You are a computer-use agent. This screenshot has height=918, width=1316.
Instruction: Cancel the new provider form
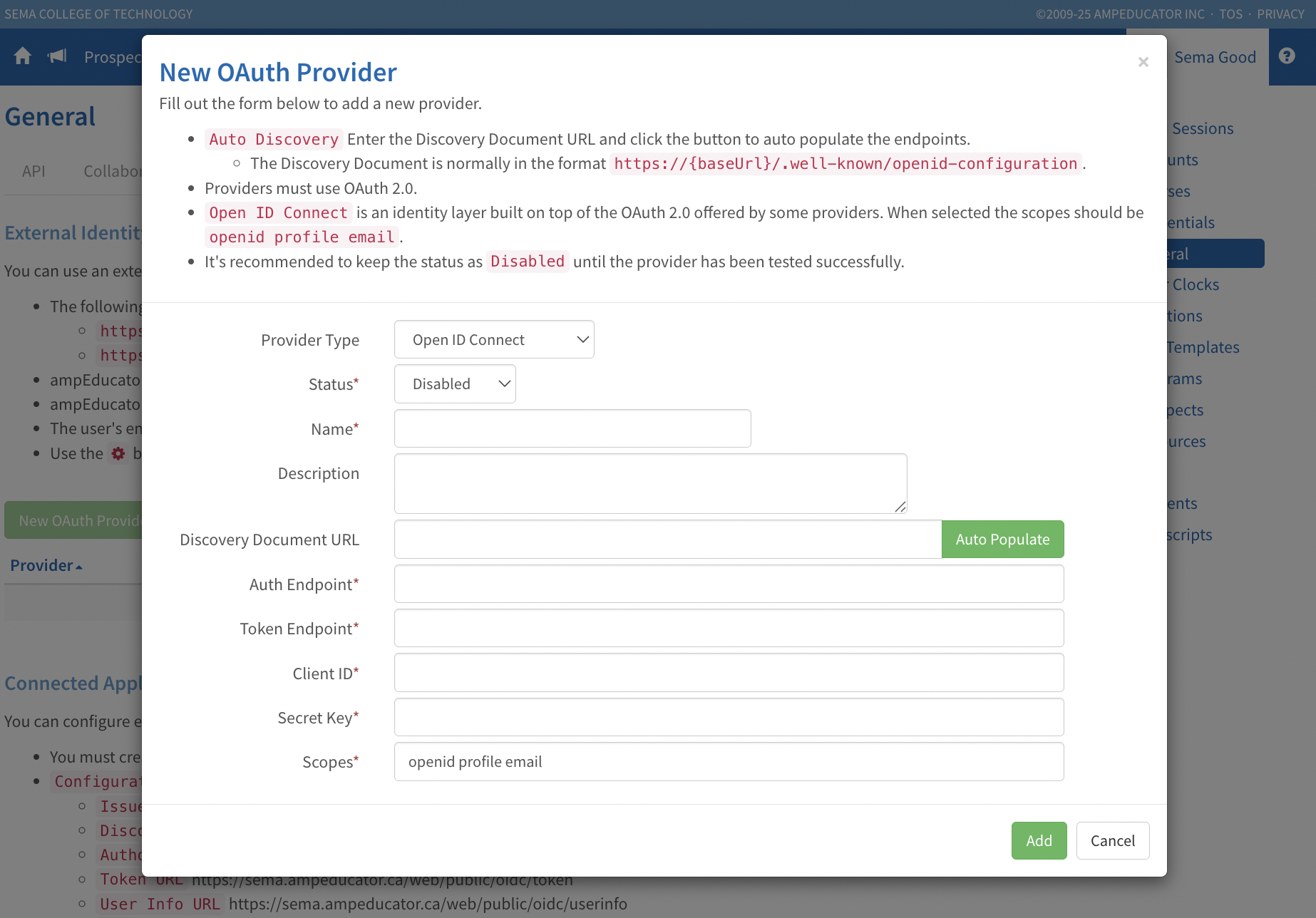tap(1112, 841)
